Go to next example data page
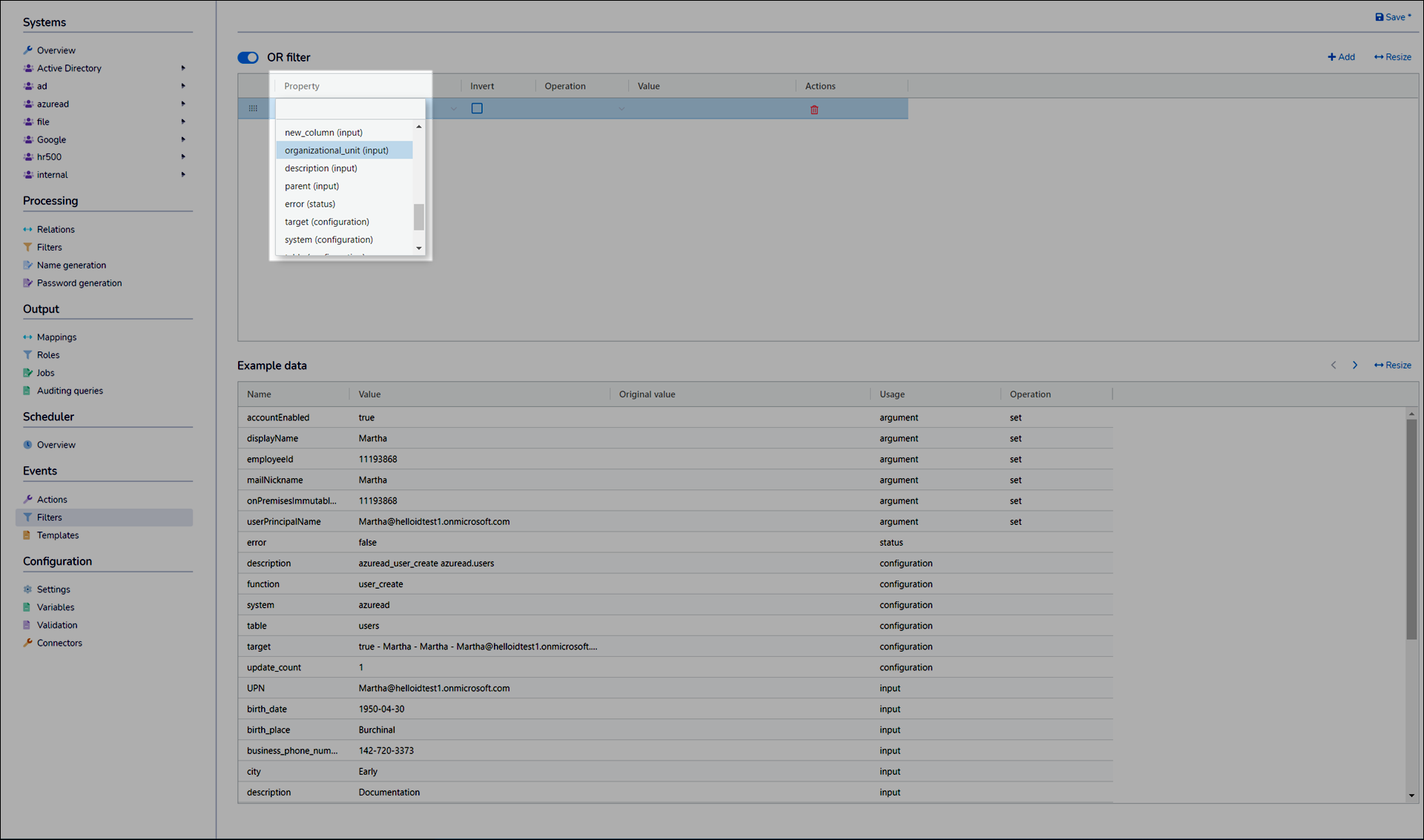The width and height of the screenshot is (1424, 840). [x=1355, y=365]
